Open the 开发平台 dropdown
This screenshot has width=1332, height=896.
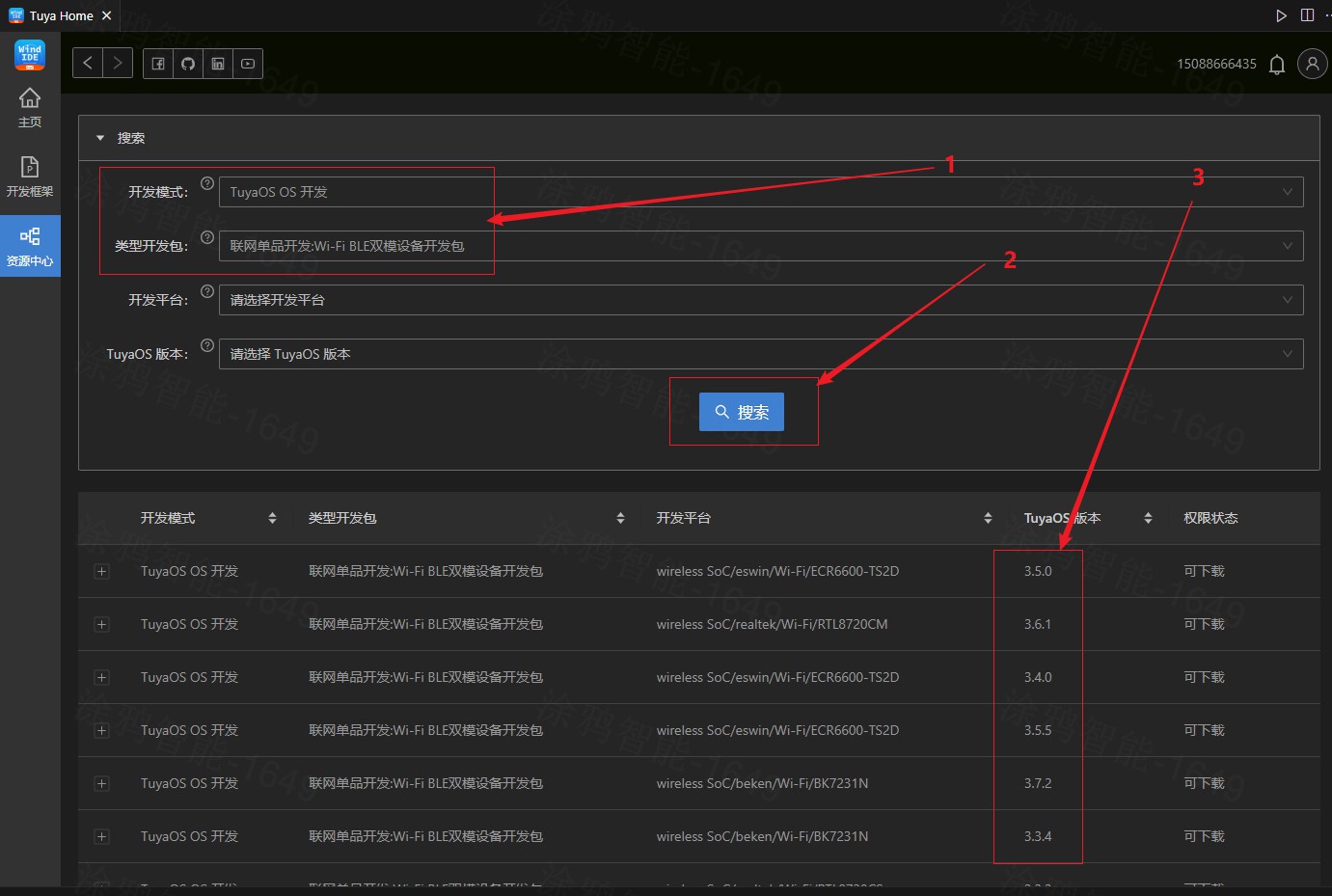(761, 300)
